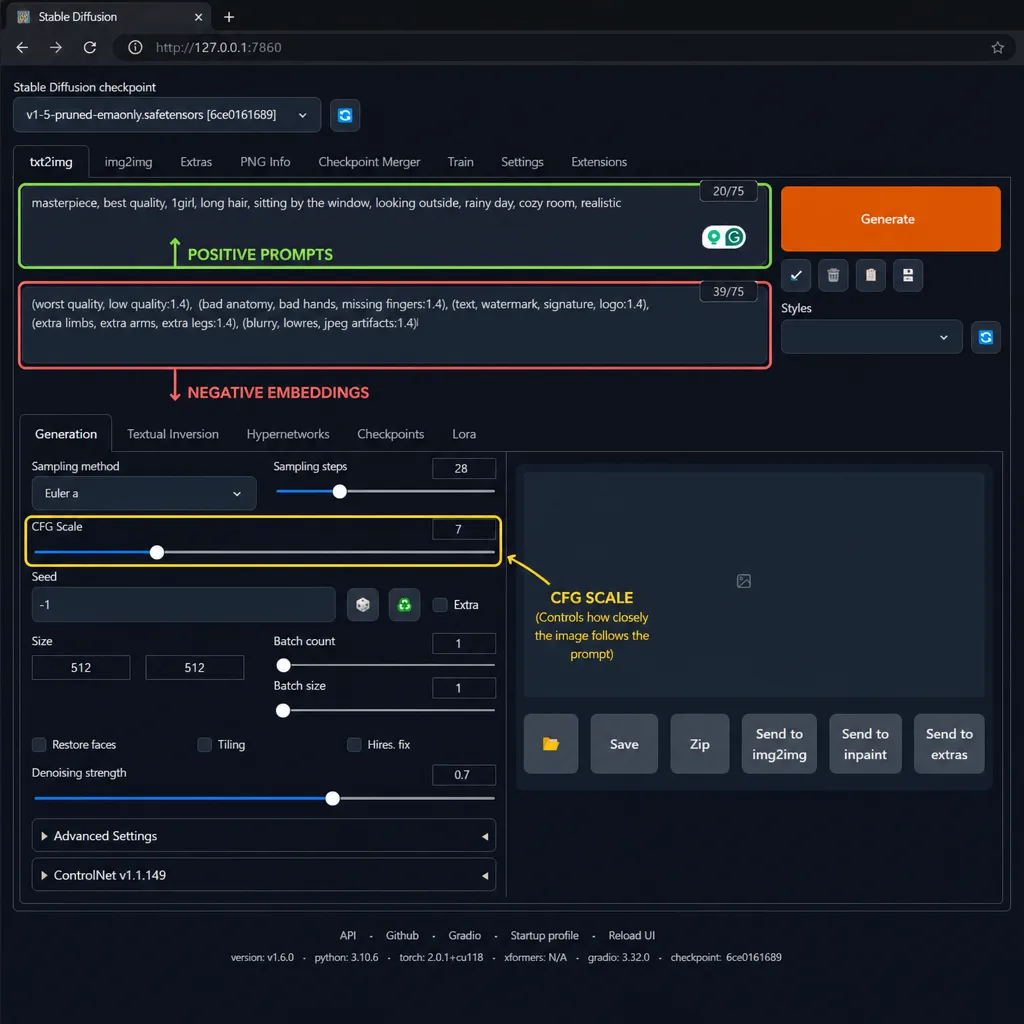Screen dimensions: 1024x1024
Task: Open the Train tab
Action: click(x=460, y=162)
